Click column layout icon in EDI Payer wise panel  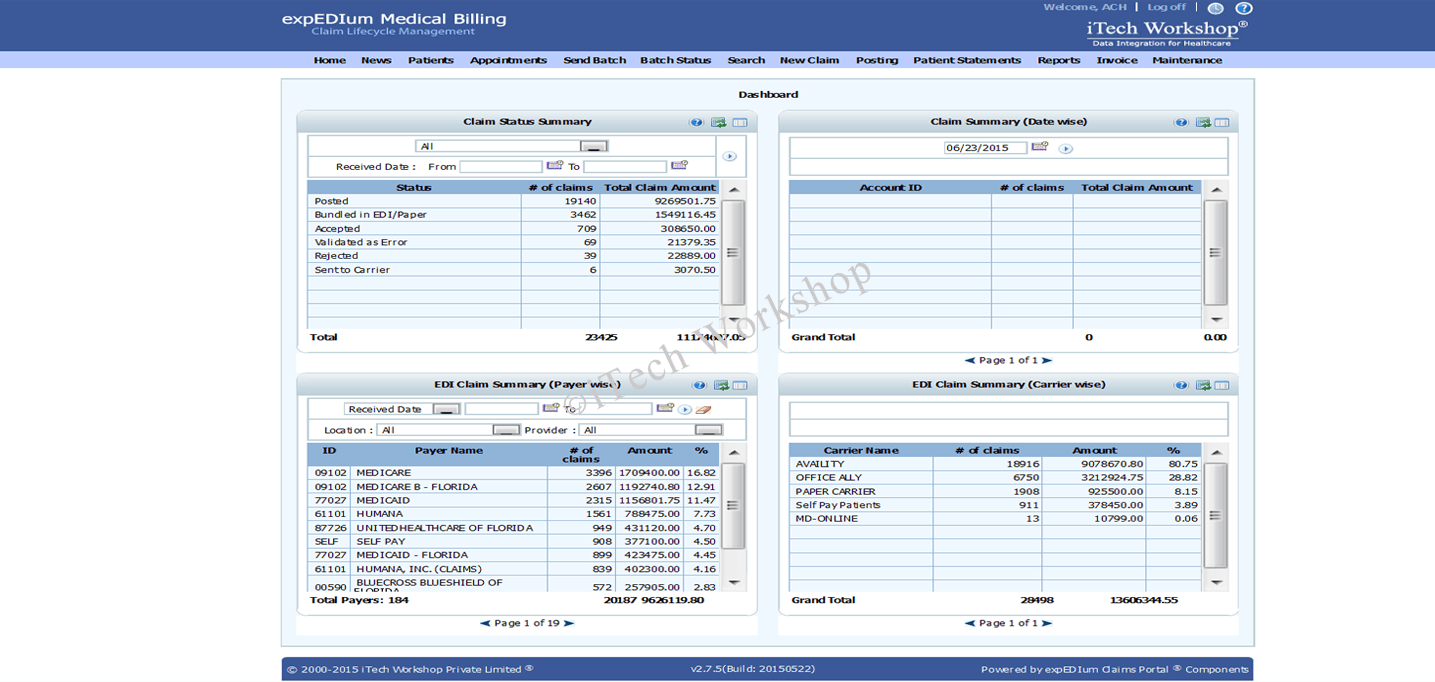coord(740,385)
